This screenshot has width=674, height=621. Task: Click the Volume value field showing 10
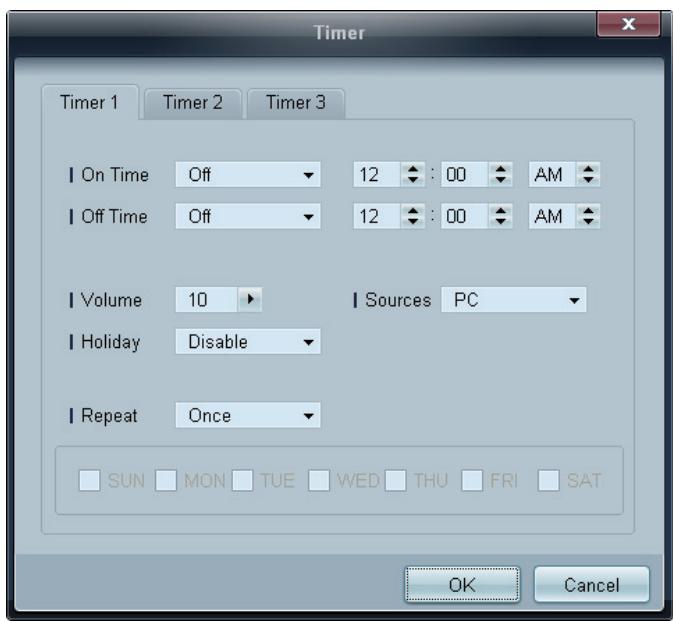(206, 300)
